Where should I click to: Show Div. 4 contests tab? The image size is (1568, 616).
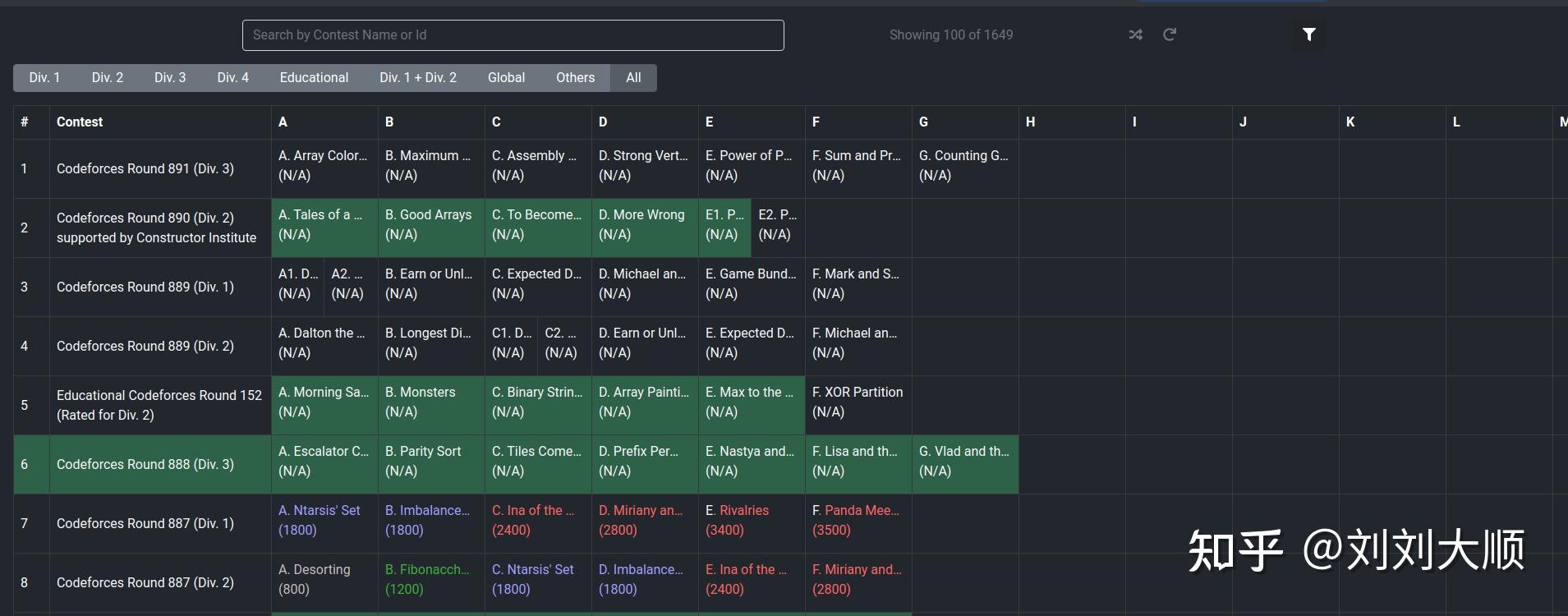(x=232, y=77)
